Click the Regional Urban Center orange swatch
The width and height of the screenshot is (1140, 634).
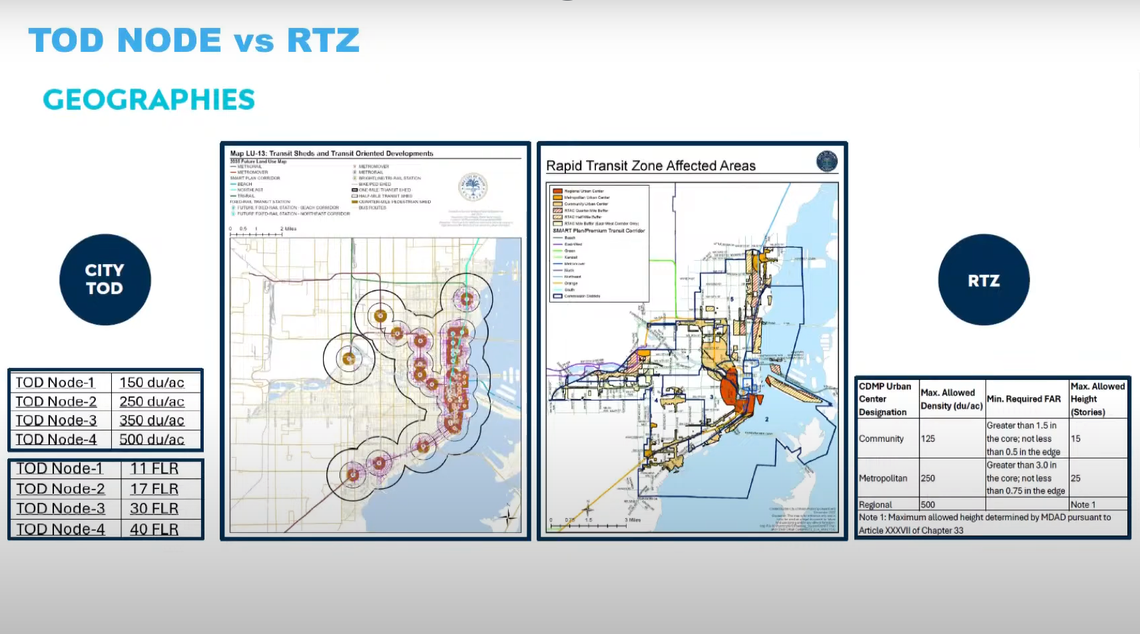click(x=557, y=190)
